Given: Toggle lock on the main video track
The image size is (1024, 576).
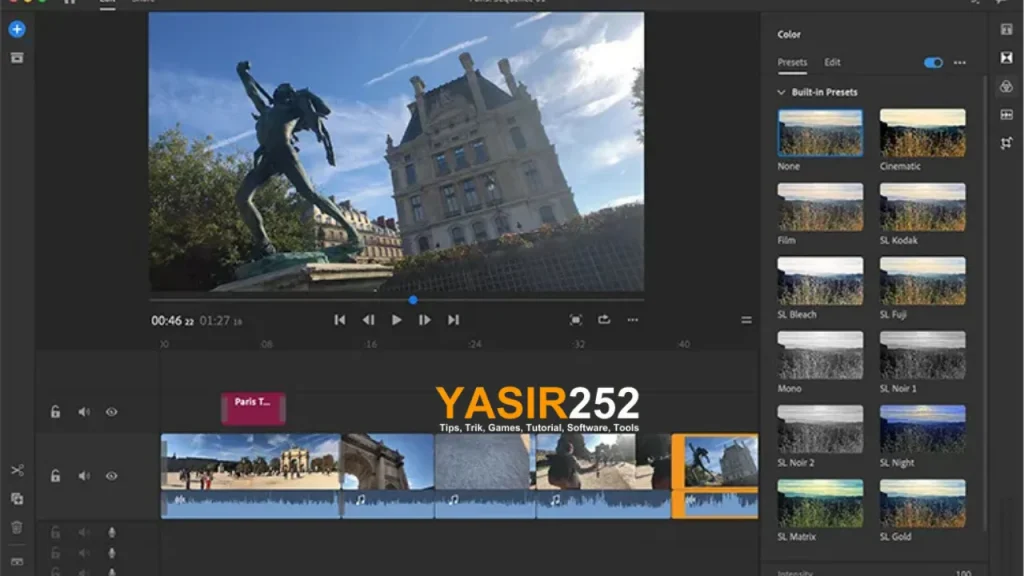Looking at the screenshot, I should [x=56, y=476].
